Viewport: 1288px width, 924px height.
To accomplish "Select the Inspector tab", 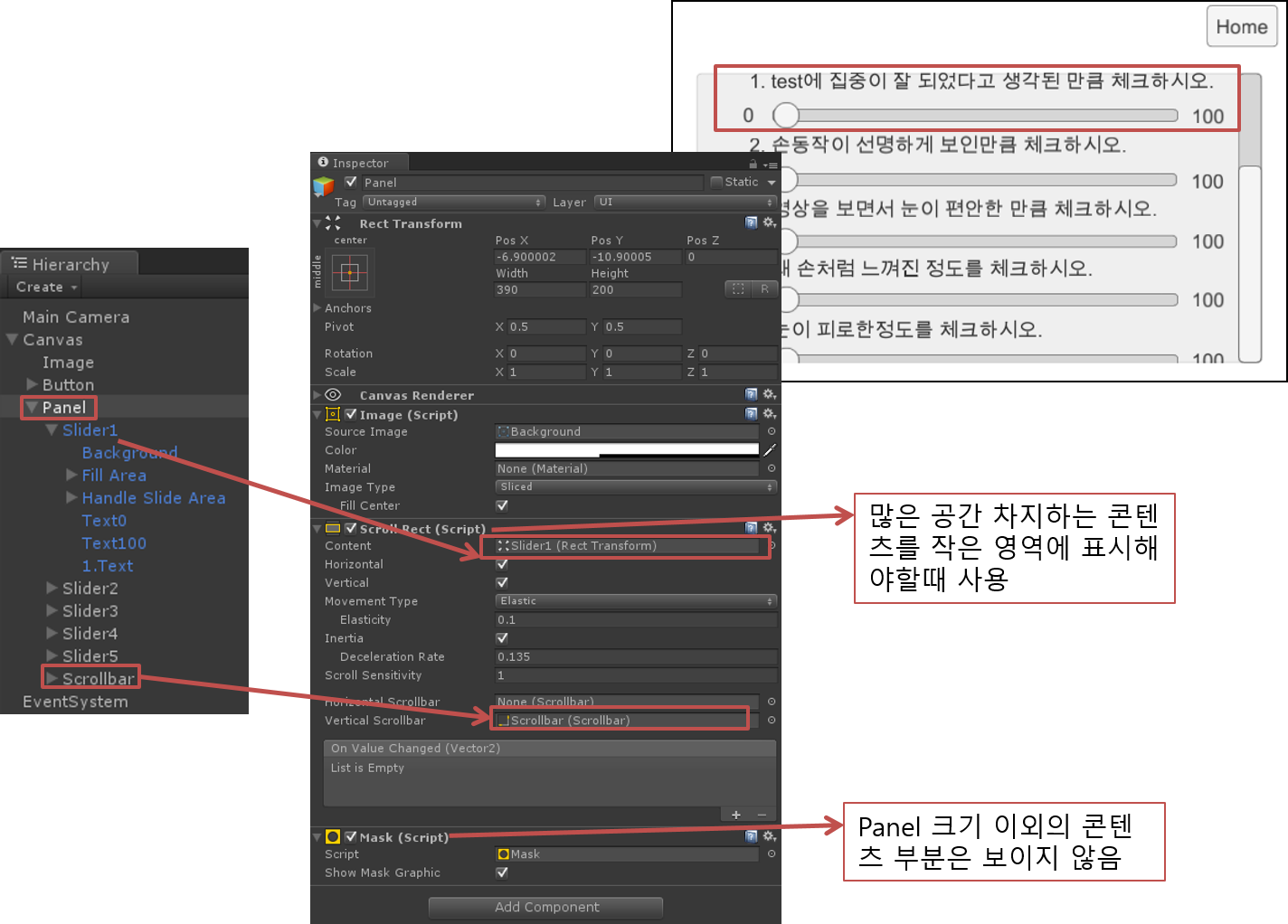I will (360, 163).
